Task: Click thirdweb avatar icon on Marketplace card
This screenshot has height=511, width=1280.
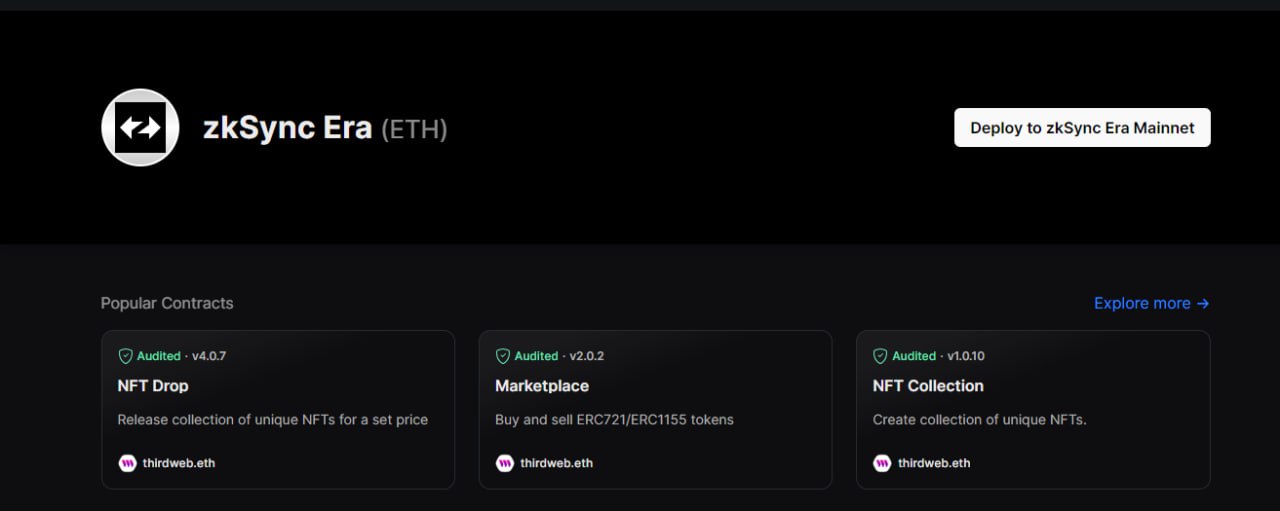Action: click(x=505, y=463)
